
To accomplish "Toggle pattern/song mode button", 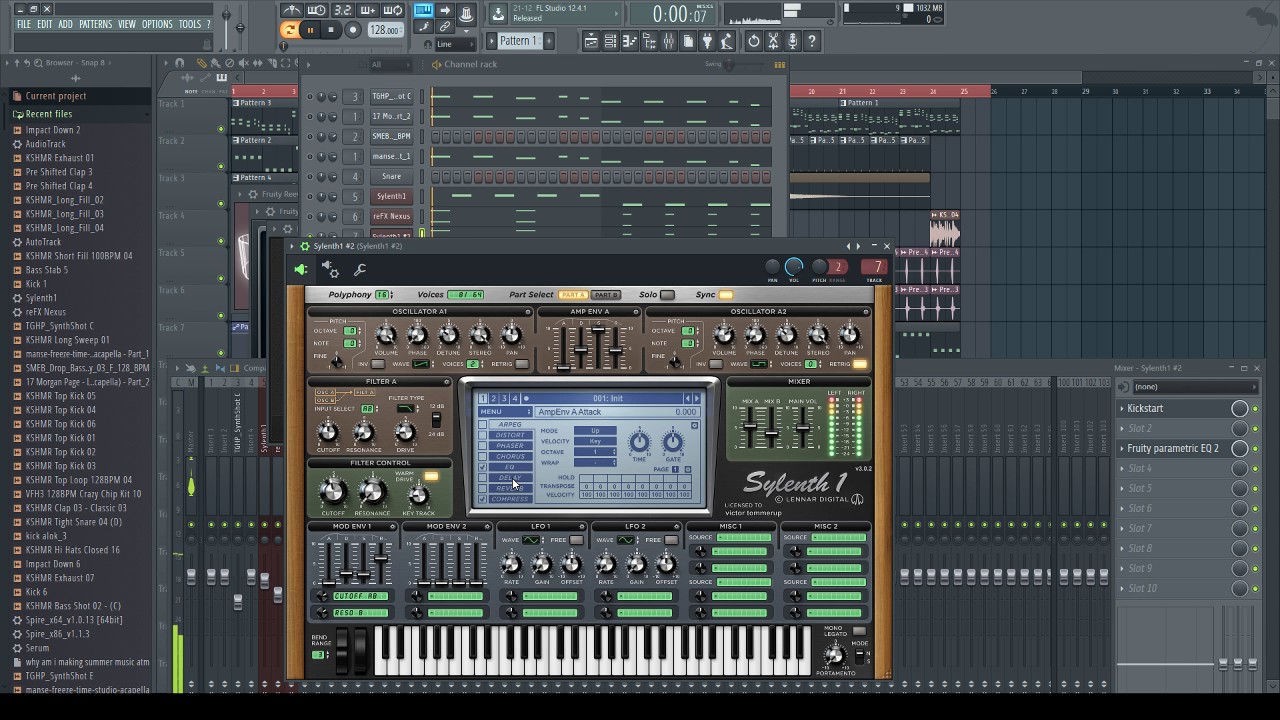I will [x=290, y=30].
